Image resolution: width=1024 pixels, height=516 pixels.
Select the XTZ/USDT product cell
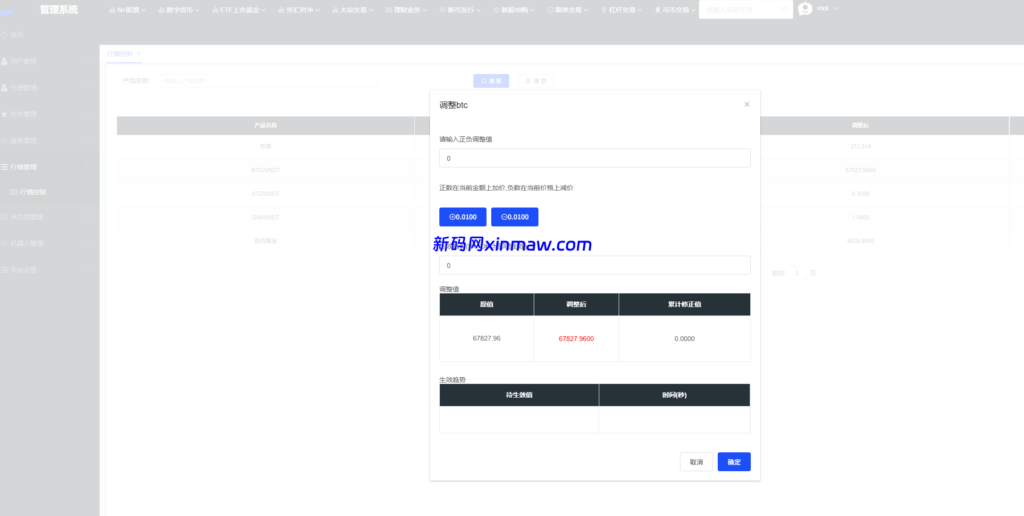coord(266,193)
